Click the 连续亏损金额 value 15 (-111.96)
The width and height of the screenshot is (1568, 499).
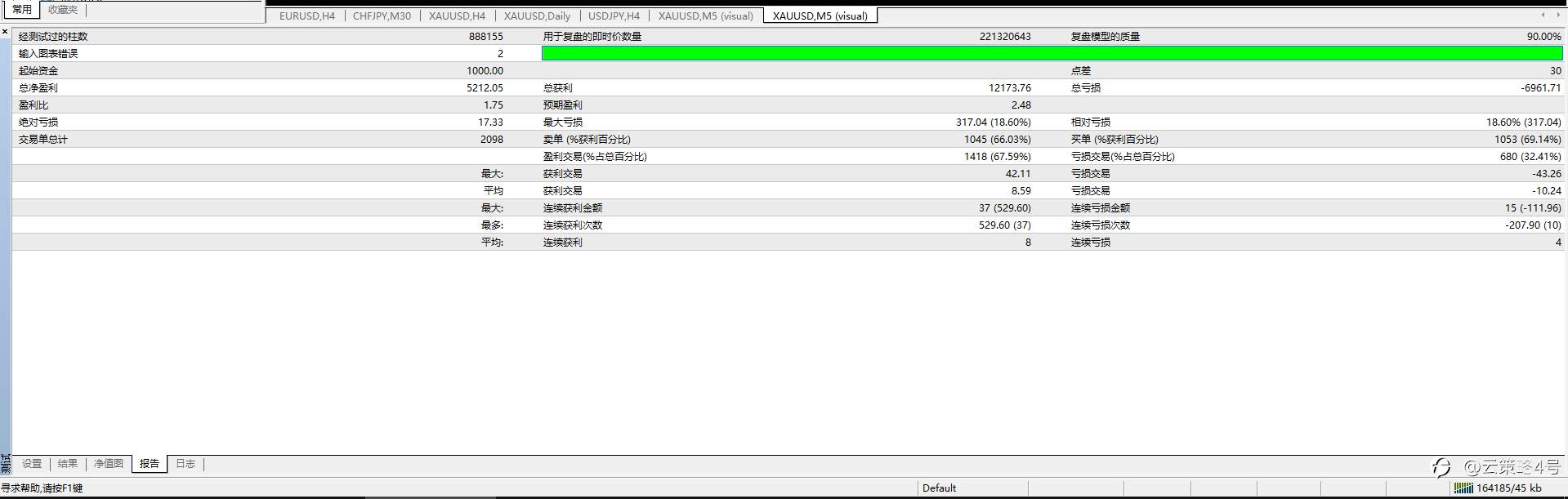click(1532, 208)
